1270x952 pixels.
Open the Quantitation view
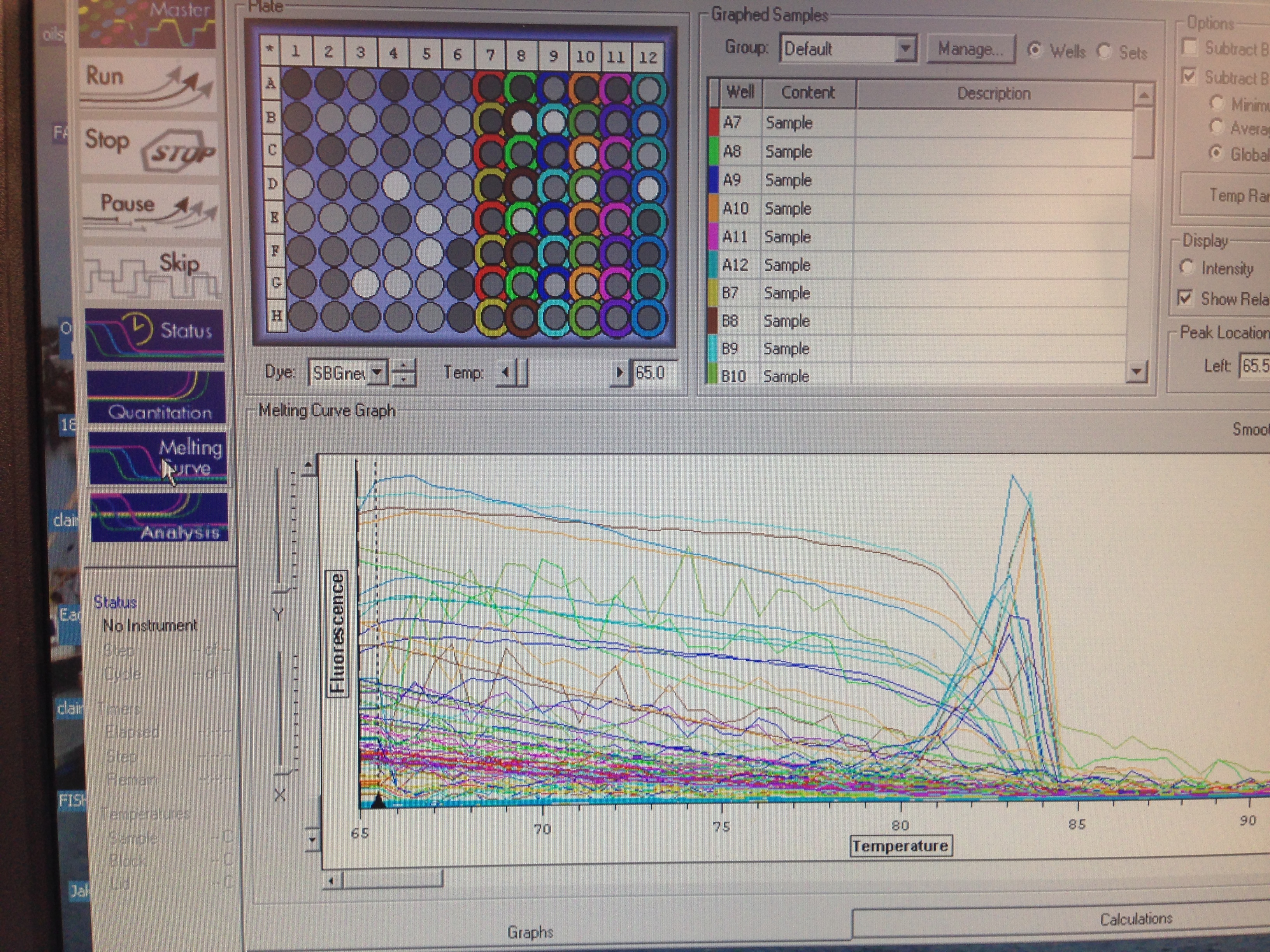pyautogui.click(x=156, y=397)
